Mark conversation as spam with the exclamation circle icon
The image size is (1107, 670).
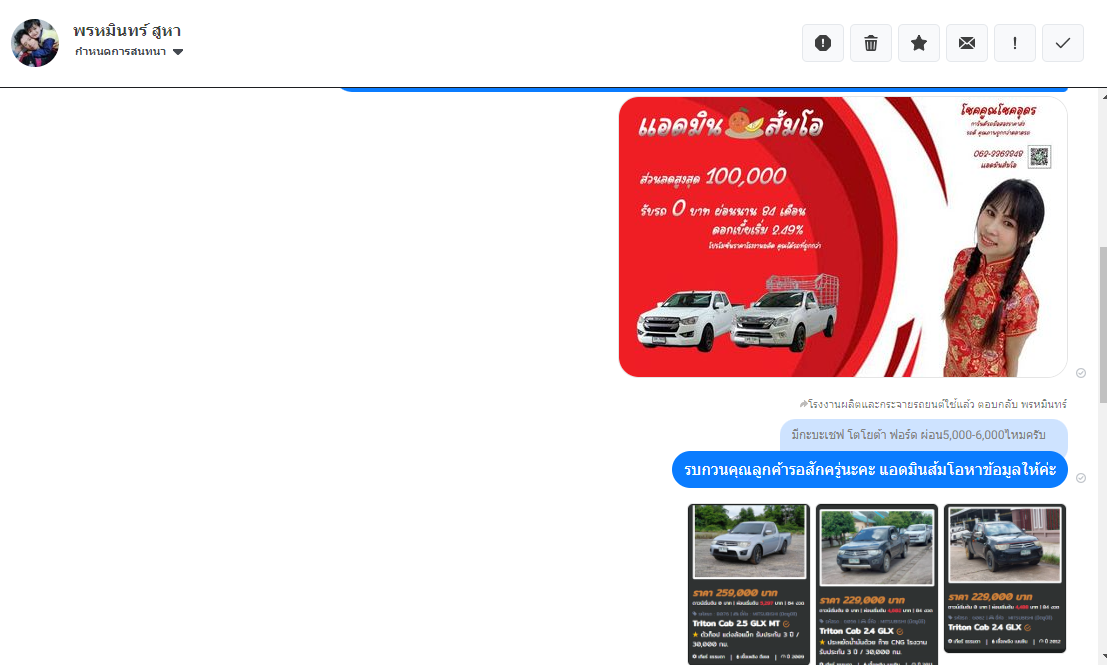point(822,43)
